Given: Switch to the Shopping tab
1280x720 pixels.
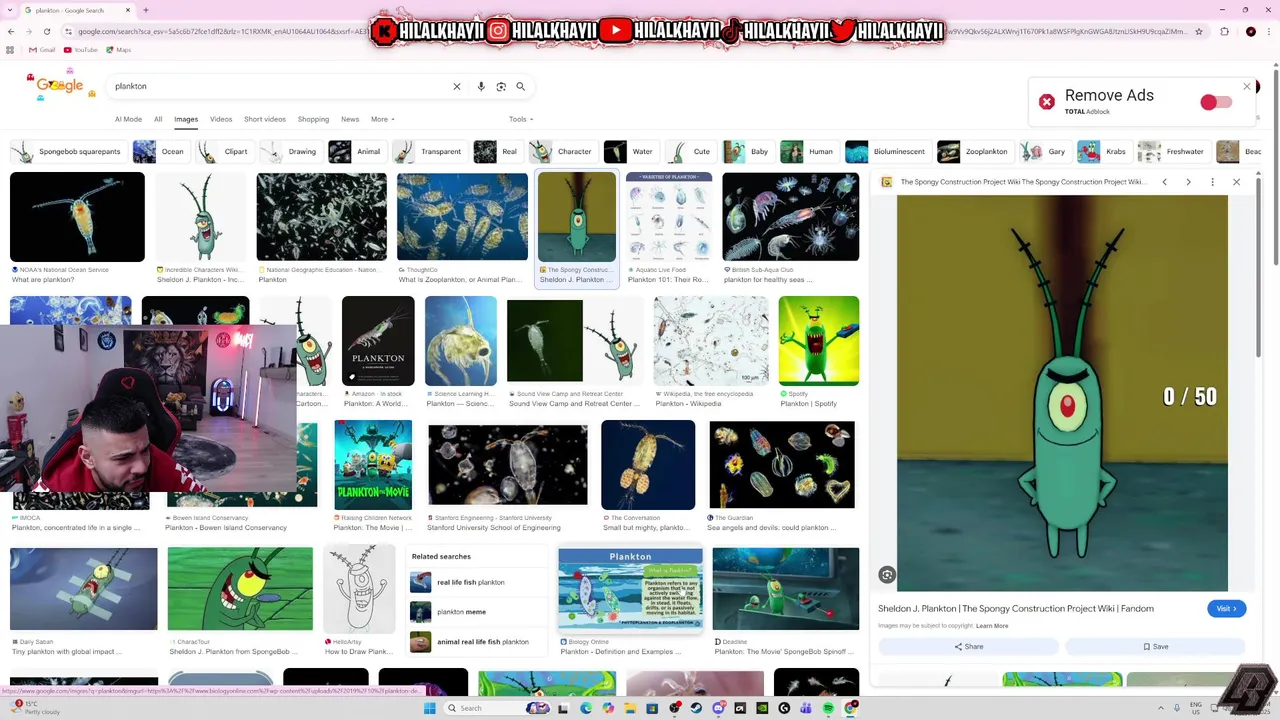Looking at the screenshot, I should point(313,119).
